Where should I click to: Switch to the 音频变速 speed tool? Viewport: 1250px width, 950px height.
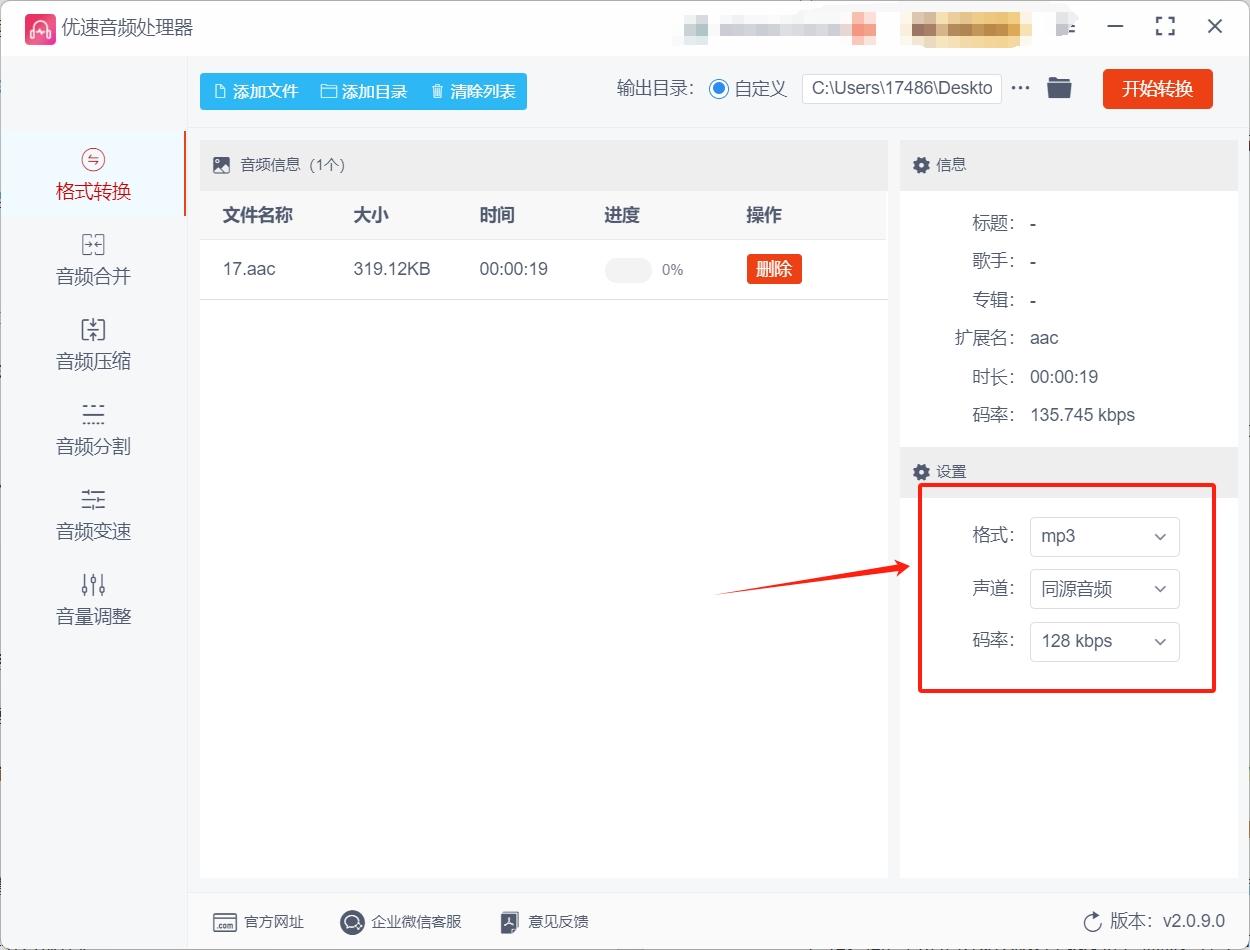point(92,514)
